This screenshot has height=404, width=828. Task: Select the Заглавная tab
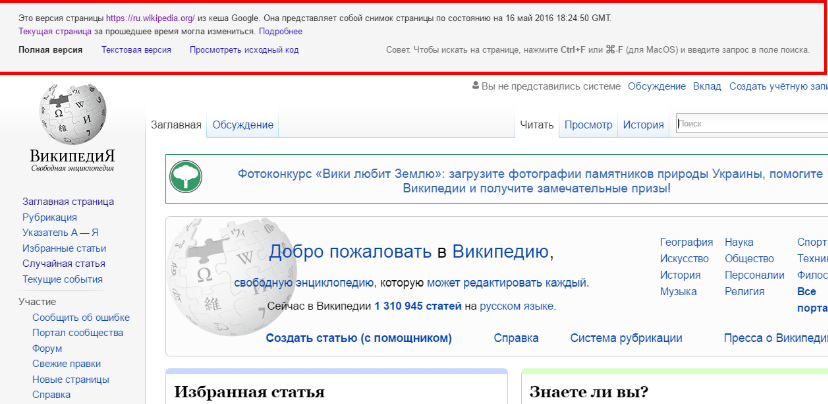[x=176, y=125]
